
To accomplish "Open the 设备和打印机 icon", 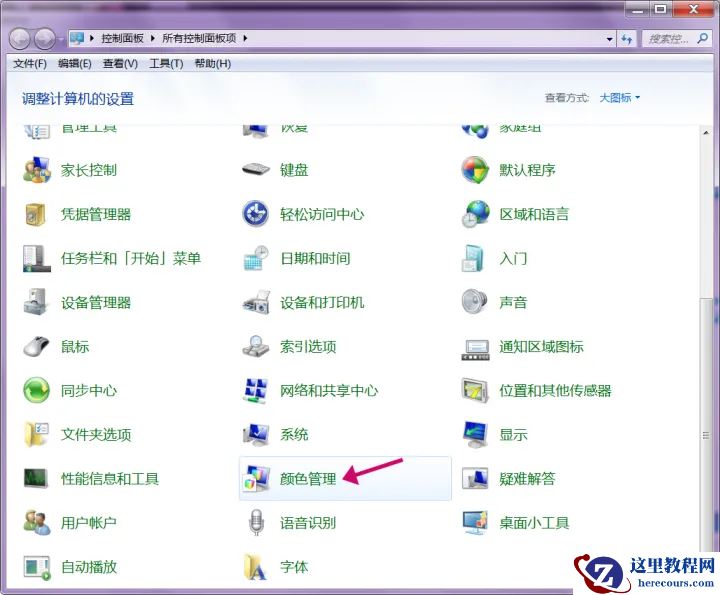I will 256,302.
